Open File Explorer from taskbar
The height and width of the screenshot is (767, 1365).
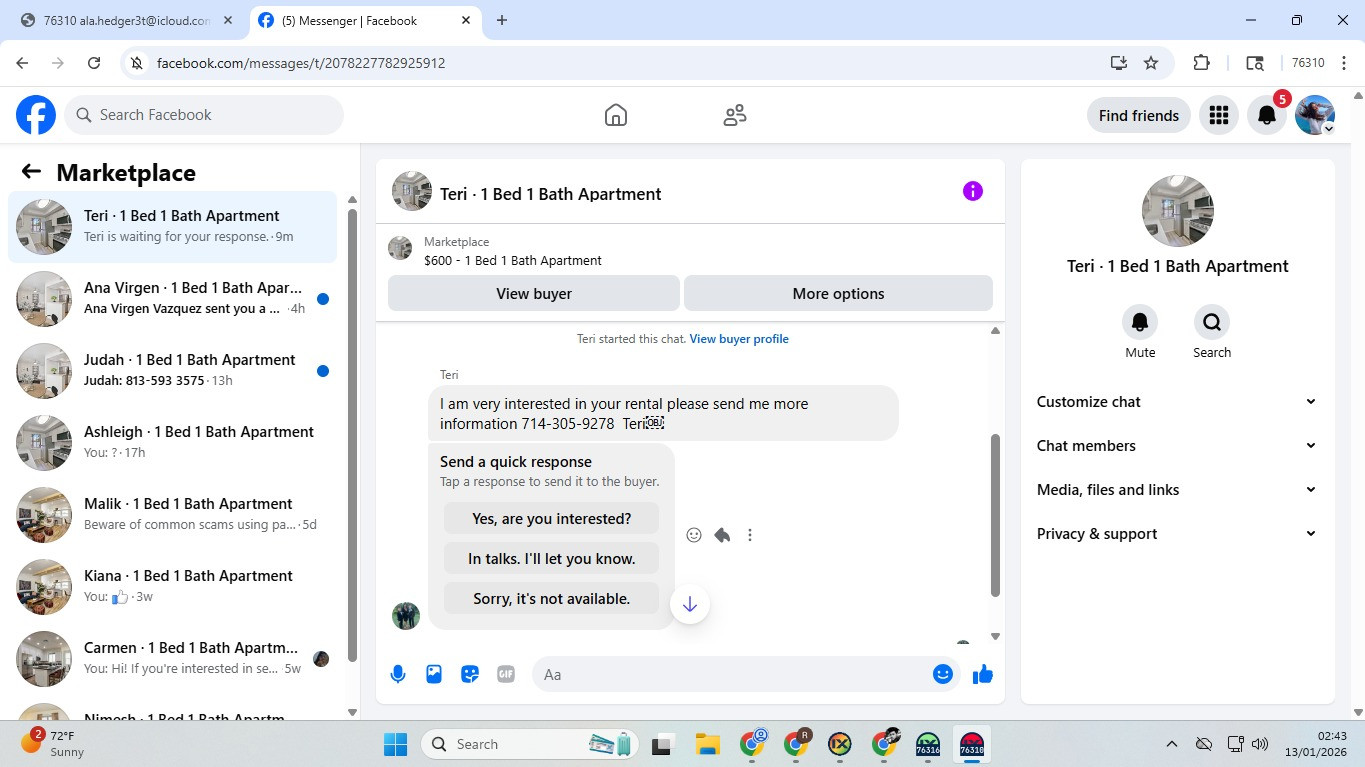point(708,744)
